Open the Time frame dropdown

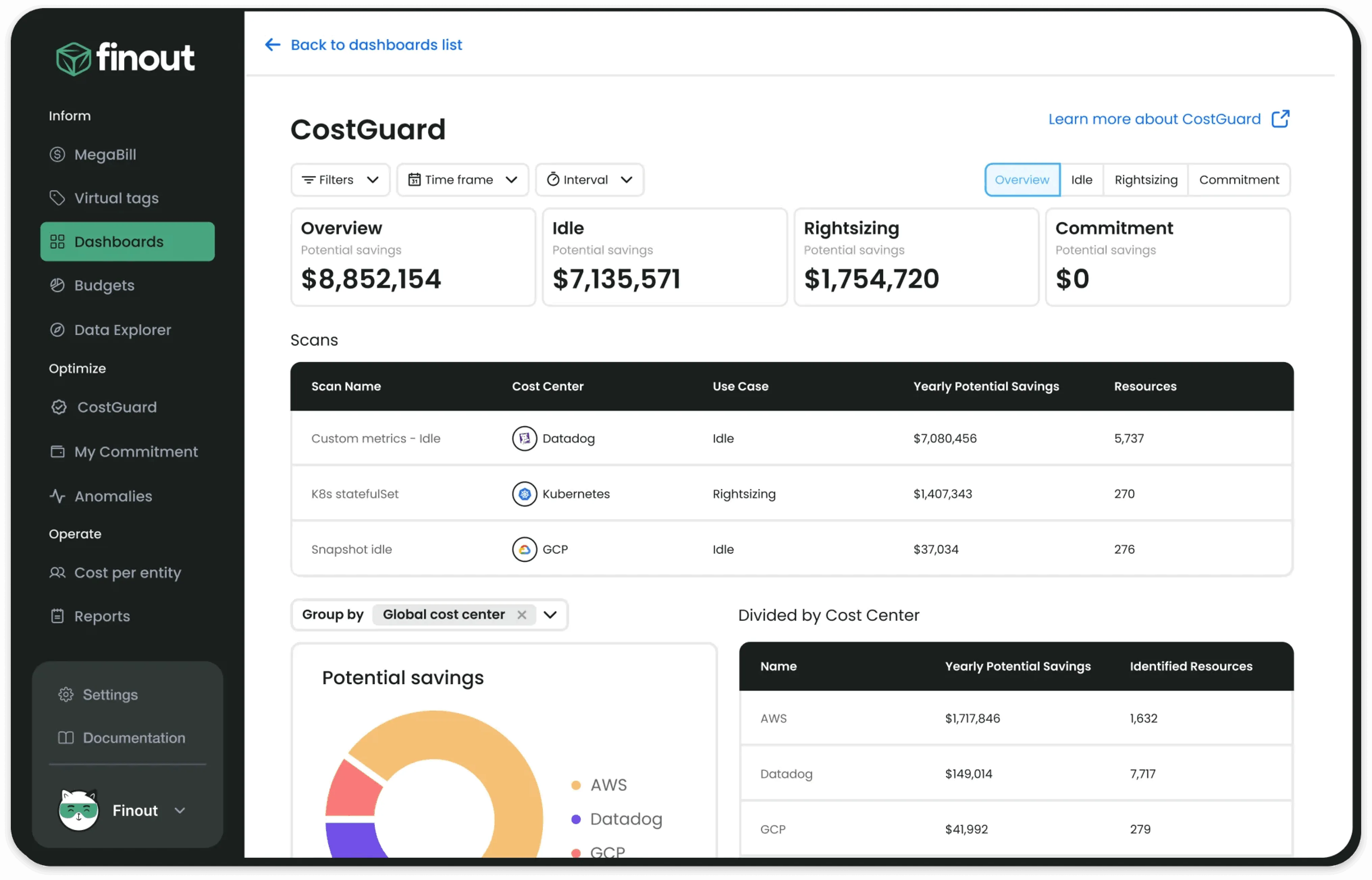click(463, 180)
